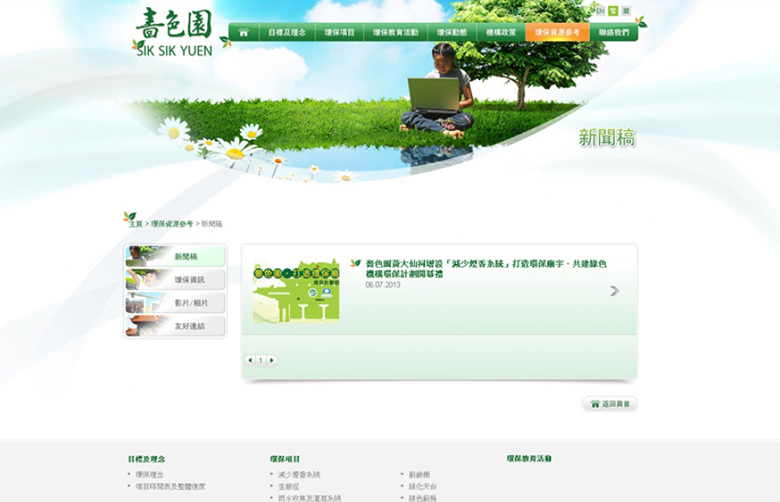Image resolution: width=780 pixels, height=502 pixels.
Task: Open footer link 綠化天台
Action: 423,487
